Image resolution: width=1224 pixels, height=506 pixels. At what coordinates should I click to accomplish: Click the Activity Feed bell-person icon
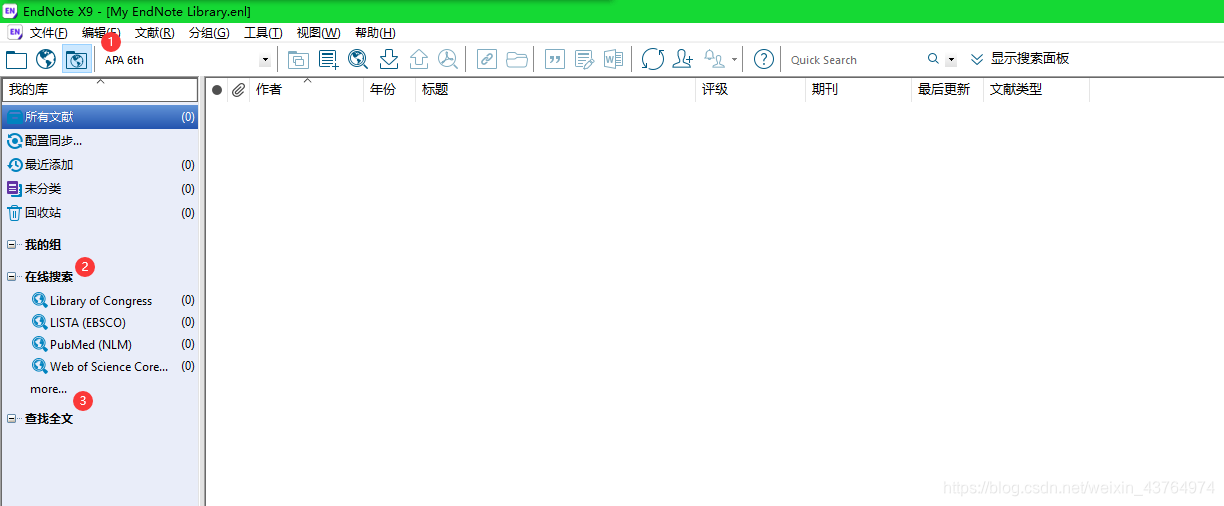point(714,60)
